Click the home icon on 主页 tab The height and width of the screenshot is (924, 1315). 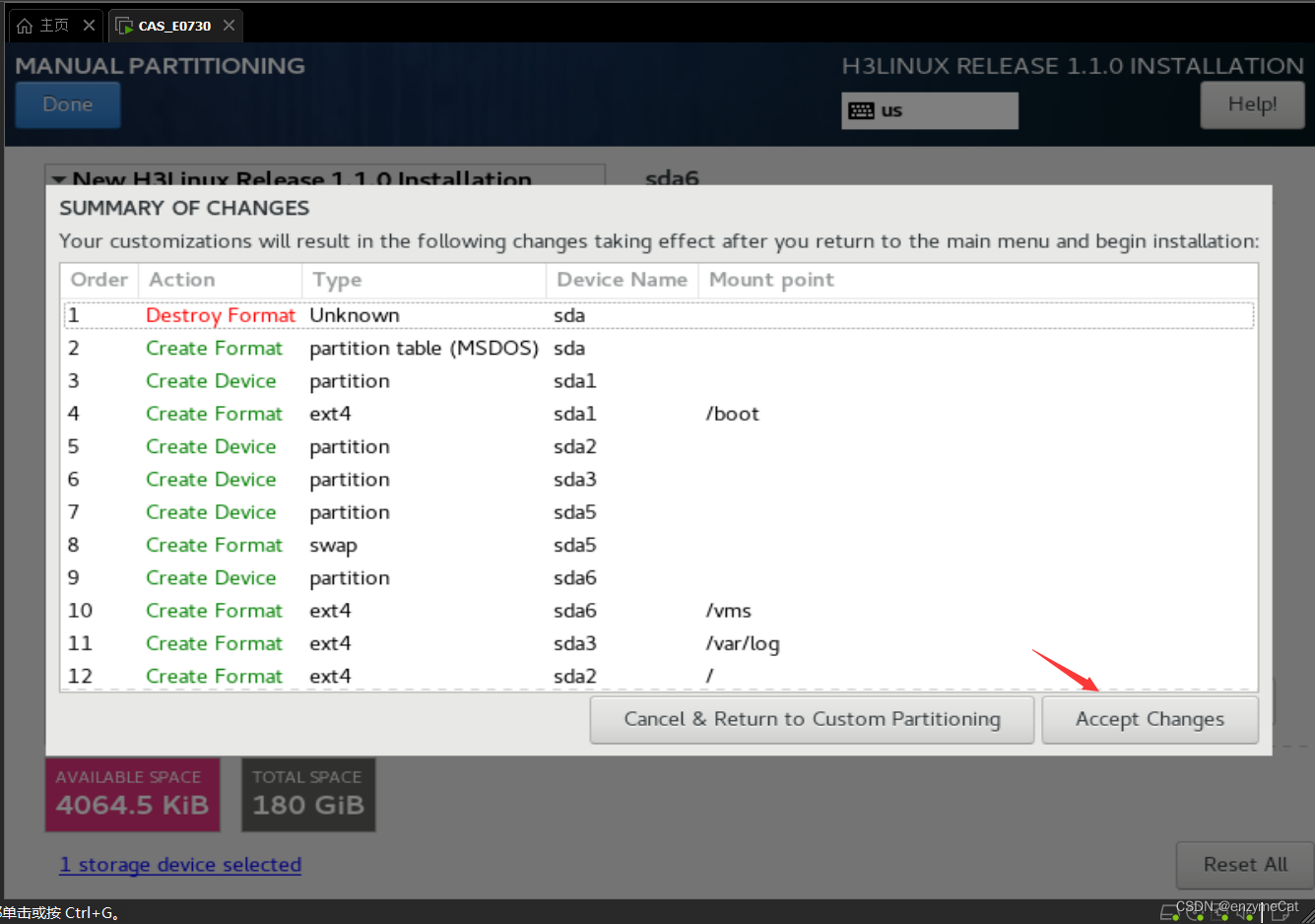[x=25, y=26]
